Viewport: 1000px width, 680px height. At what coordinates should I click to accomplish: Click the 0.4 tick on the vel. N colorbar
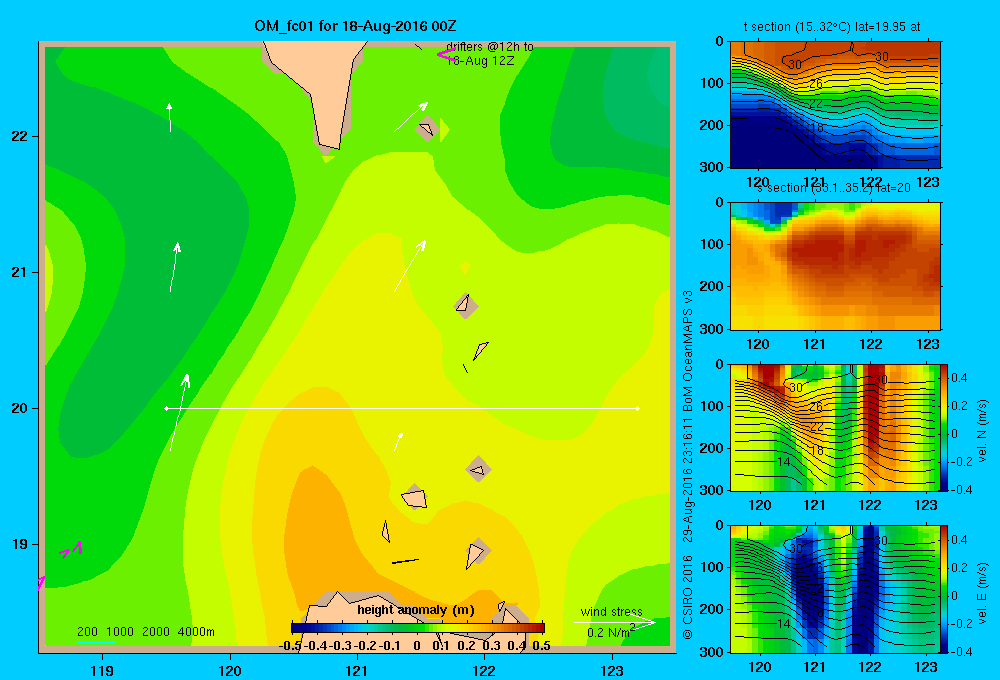click(x=959, y=378)
